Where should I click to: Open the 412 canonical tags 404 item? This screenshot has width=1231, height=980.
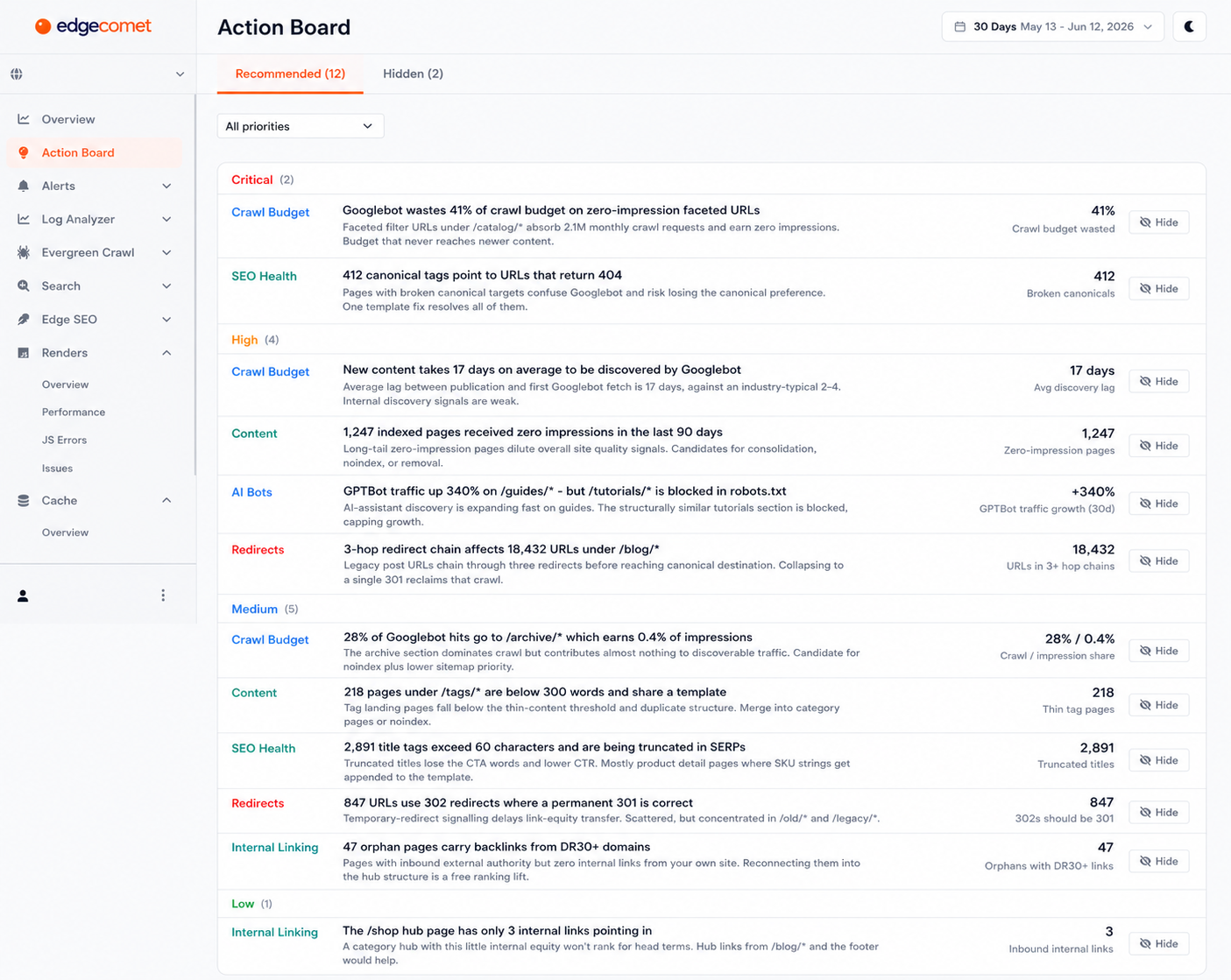tap(482, 275)
